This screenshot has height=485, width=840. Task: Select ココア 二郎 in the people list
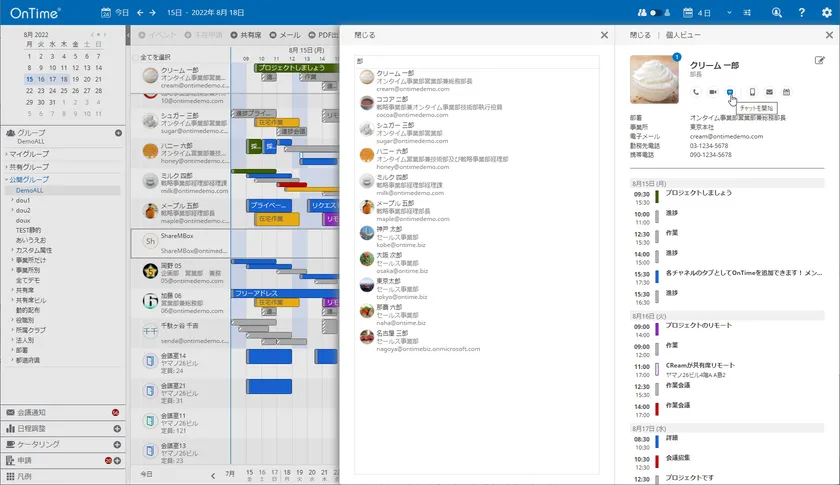pyautogui.click(x=477, y=107)
